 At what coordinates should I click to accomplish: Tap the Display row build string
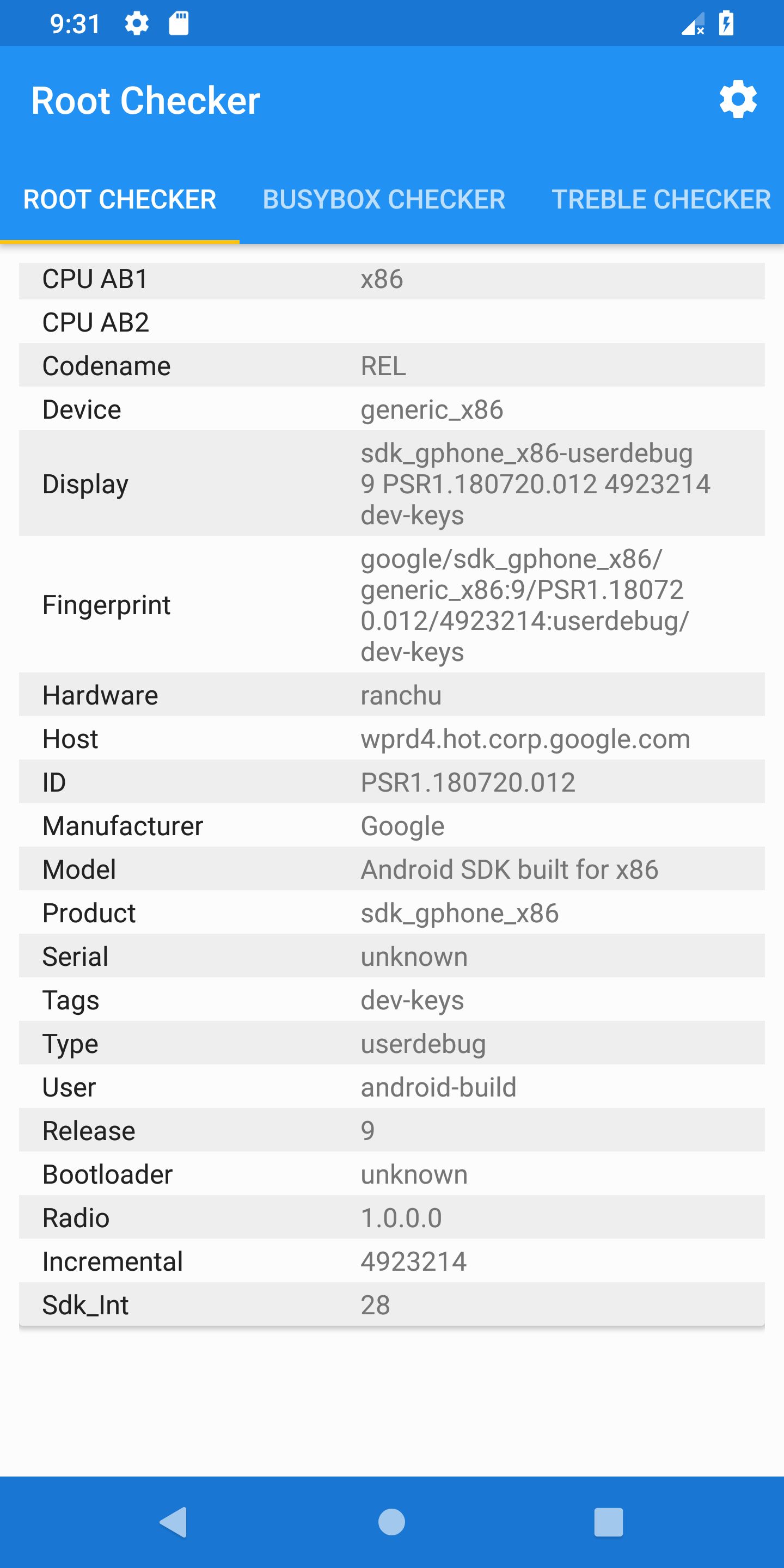[535, 484]
